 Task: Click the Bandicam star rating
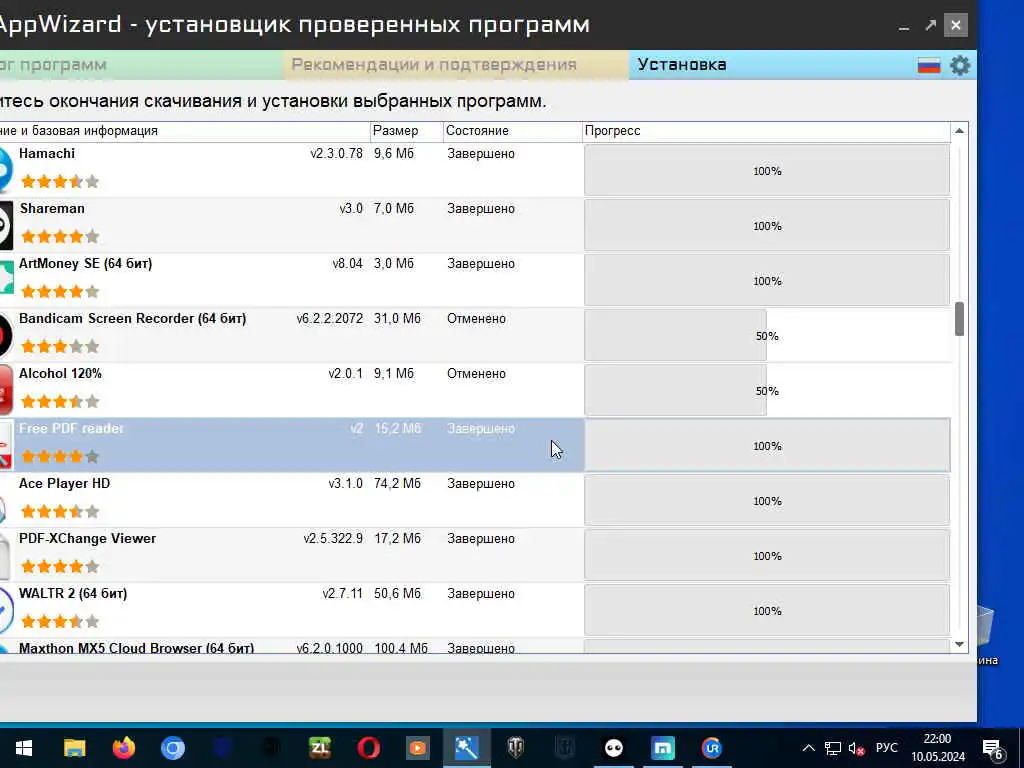tap(59, 346)
